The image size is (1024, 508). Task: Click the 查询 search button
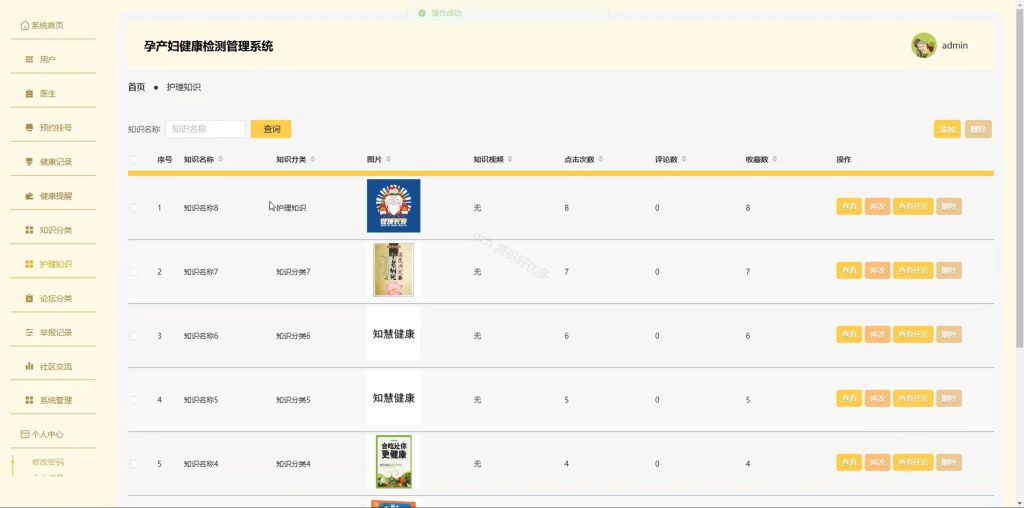[x=271, y=129]
